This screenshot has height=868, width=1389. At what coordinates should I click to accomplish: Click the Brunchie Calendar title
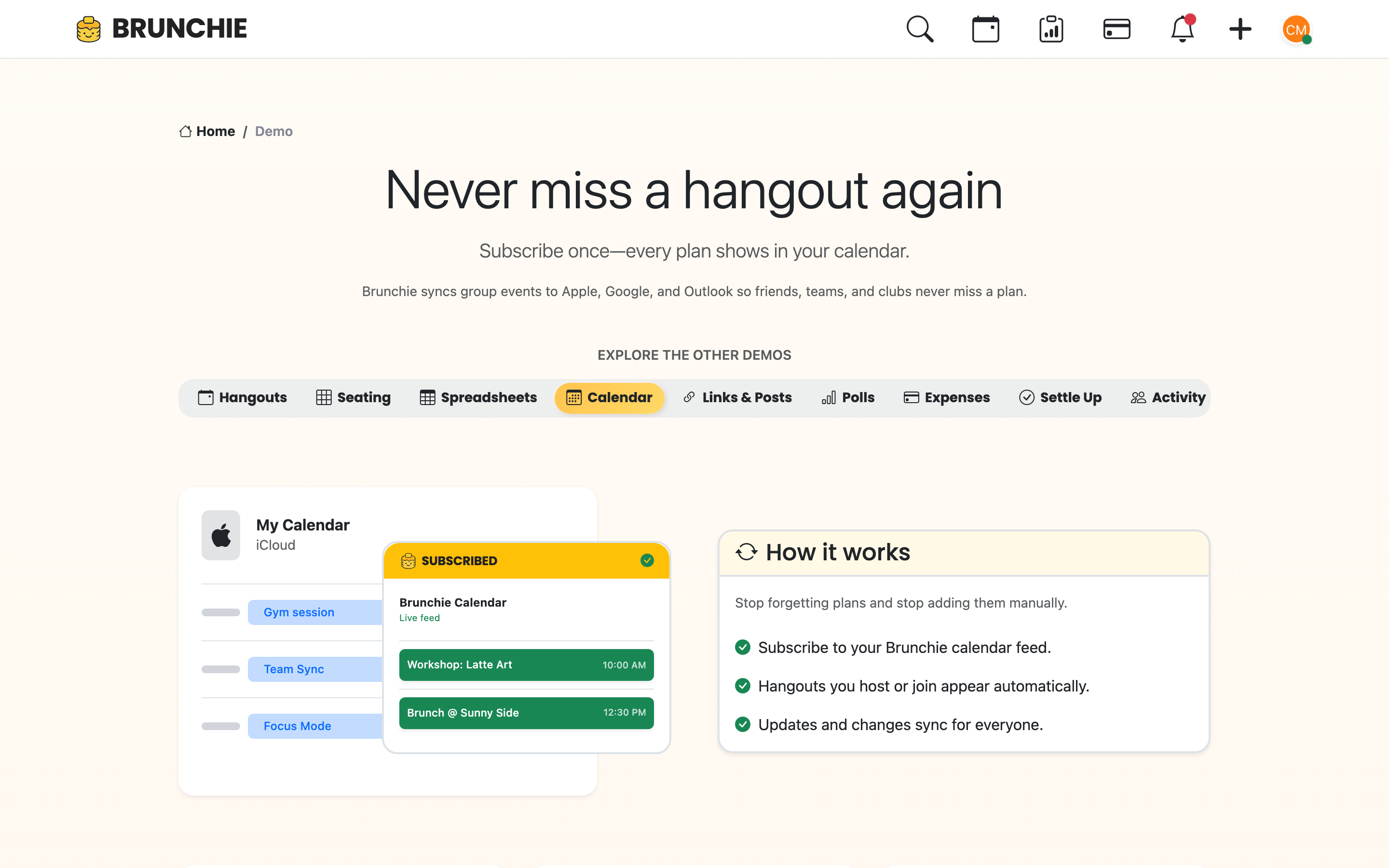[x=453, y=602]
